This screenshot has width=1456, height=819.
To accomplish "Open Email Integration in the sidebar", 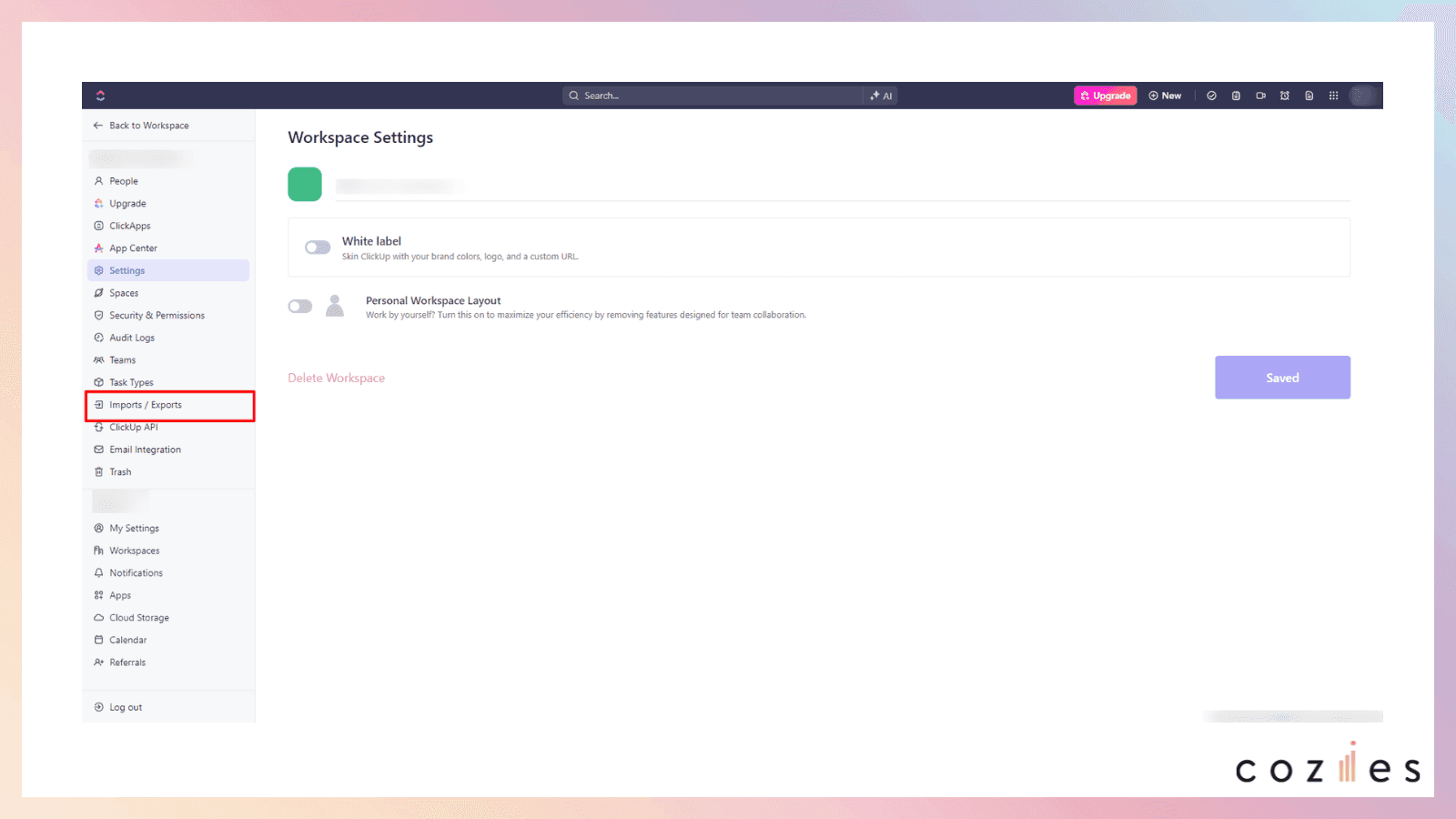I will point(168,450).
